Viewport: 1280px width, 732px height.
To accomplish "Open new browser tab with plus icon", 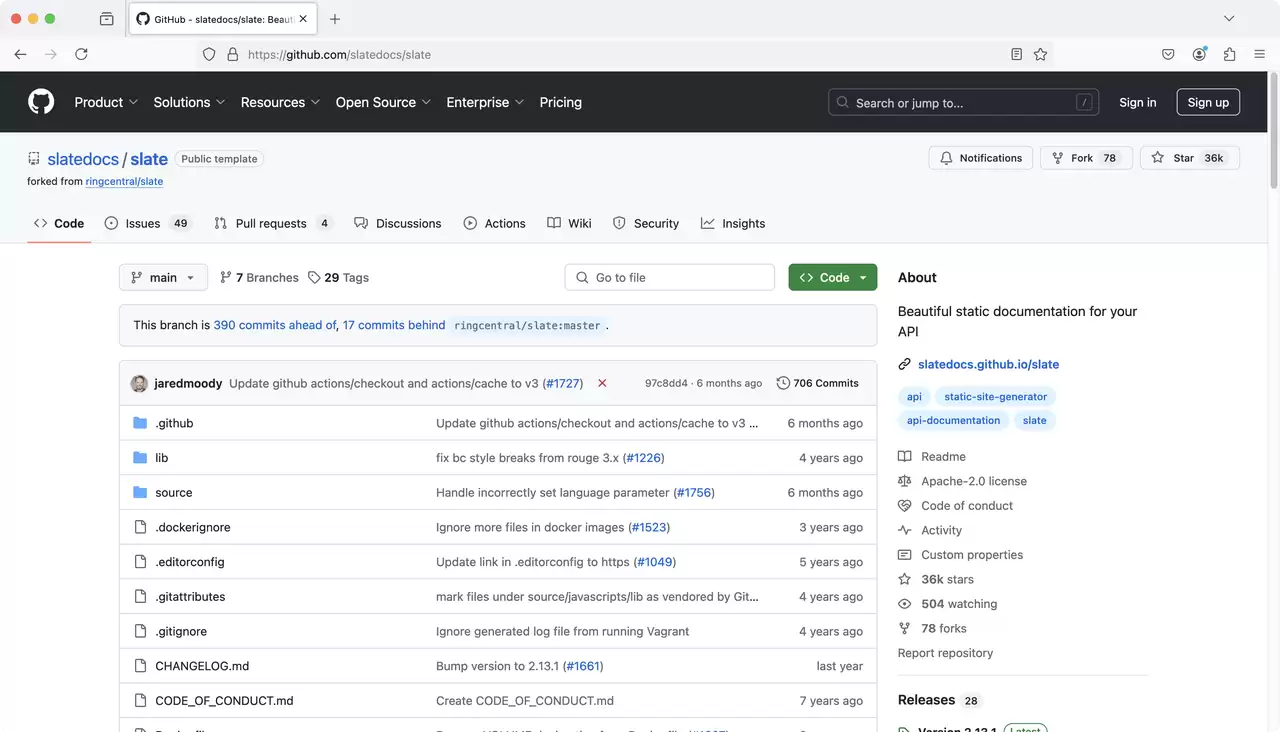I will pos(335,19).
